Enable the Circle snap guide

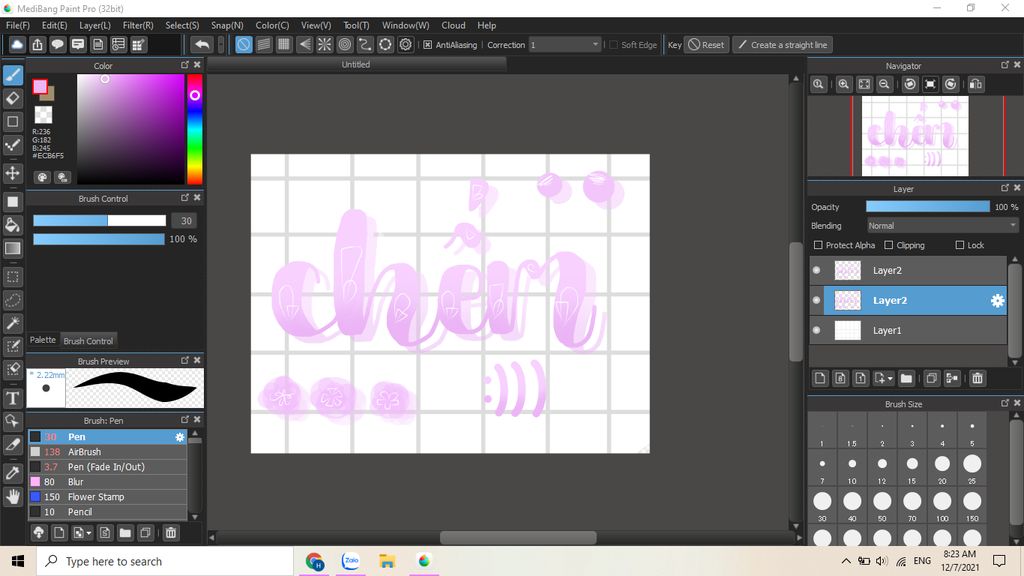pyautogui.click(x=345, y=44)
